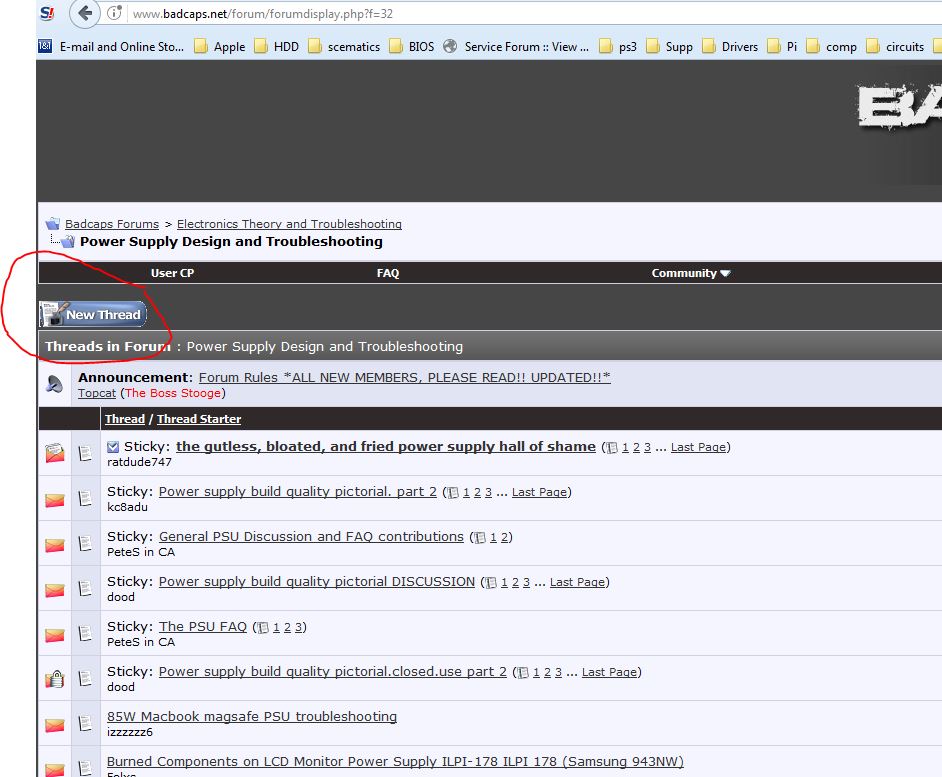Screen dimensions: 942x777
Task: Open Burned Components on LCD Monitor thread
Action: click(x=395, y=761)
